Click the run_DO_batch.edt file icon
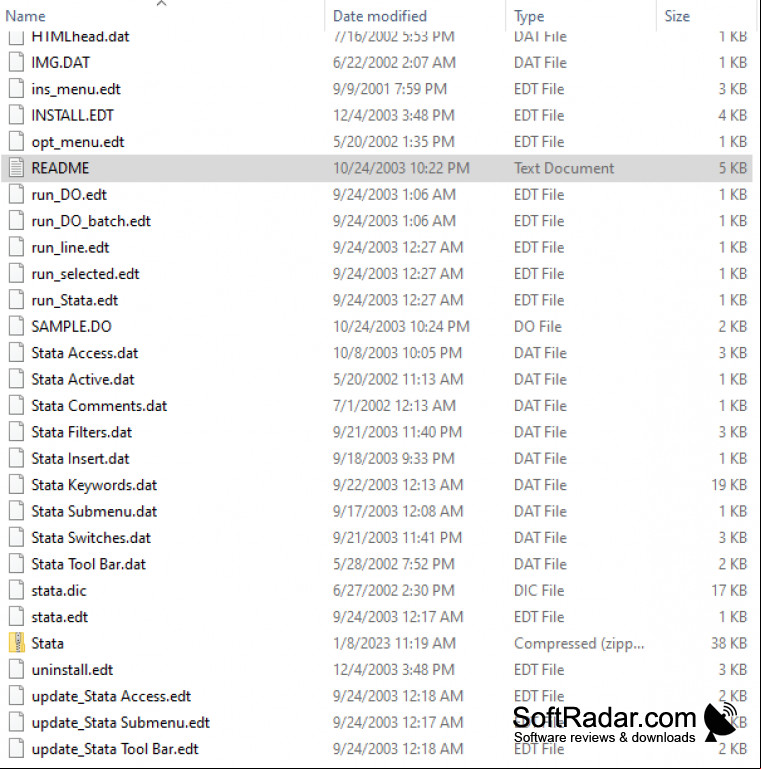Image resolution: width=761 pixels, height=769 pixels. [16, 221]
